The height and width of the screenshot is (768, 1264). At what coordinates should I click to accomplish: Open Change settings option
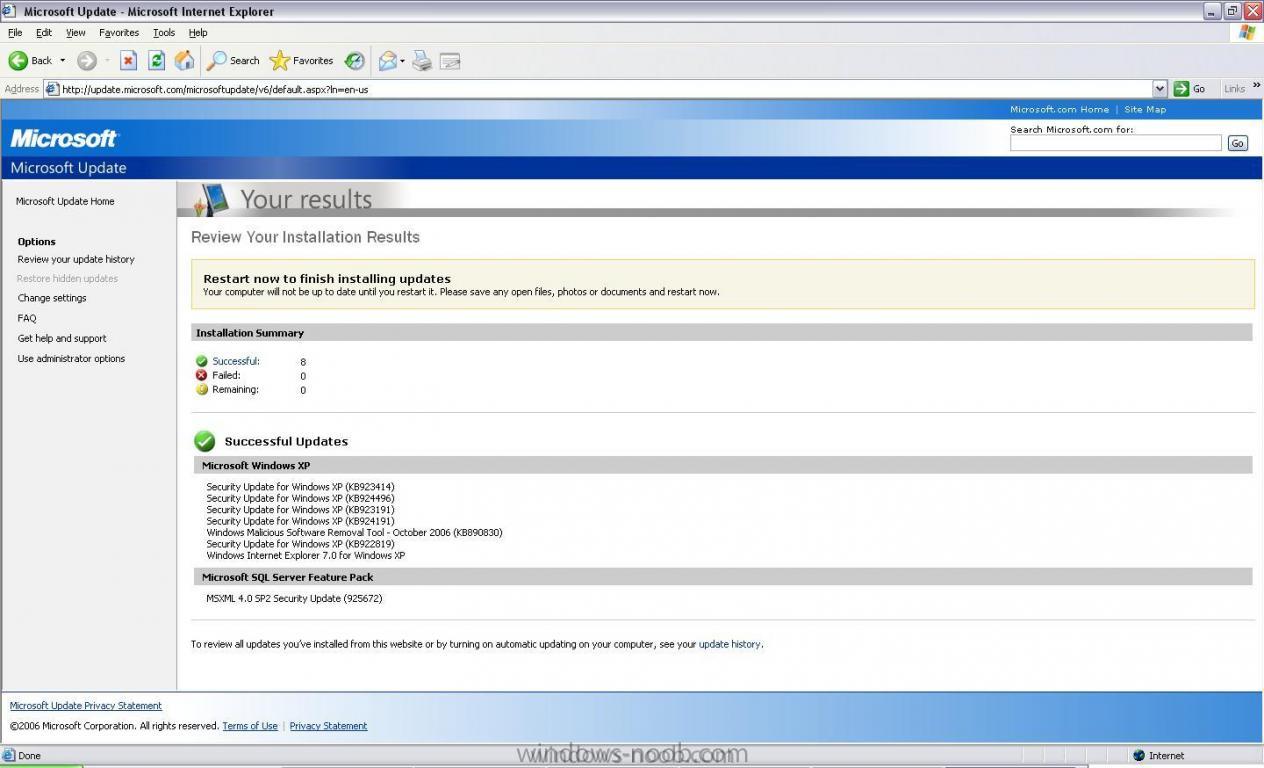click(52, 298)
